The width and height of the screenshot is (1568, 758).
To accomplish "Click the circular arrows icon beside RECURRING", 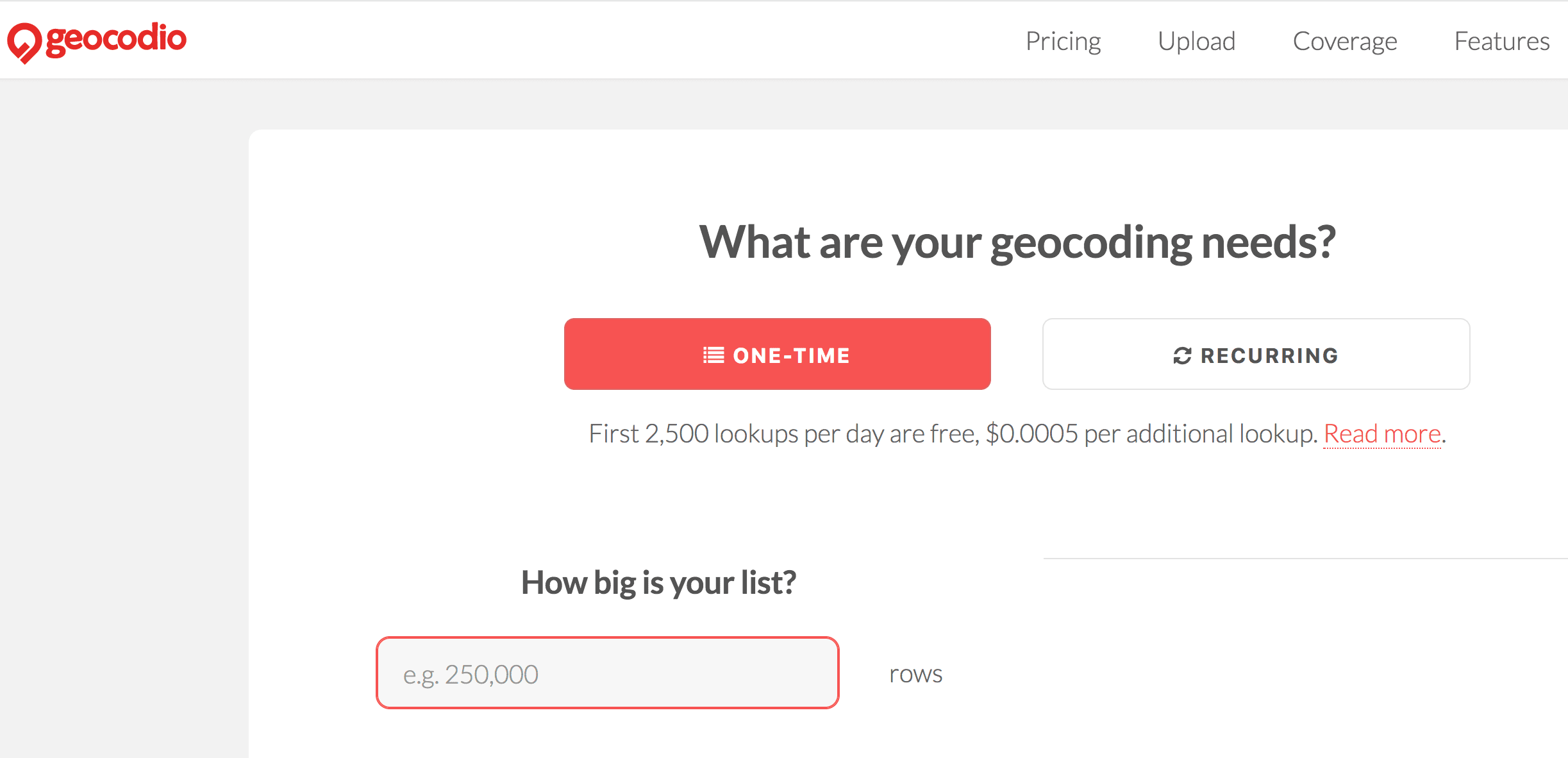I will 1182,355.
